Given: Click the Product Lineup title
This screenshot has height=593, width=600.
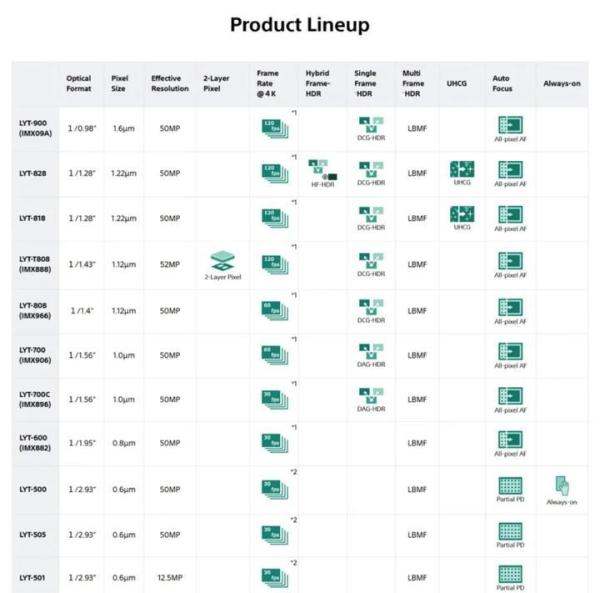Looking at the screenshot, I should [300, 24].
